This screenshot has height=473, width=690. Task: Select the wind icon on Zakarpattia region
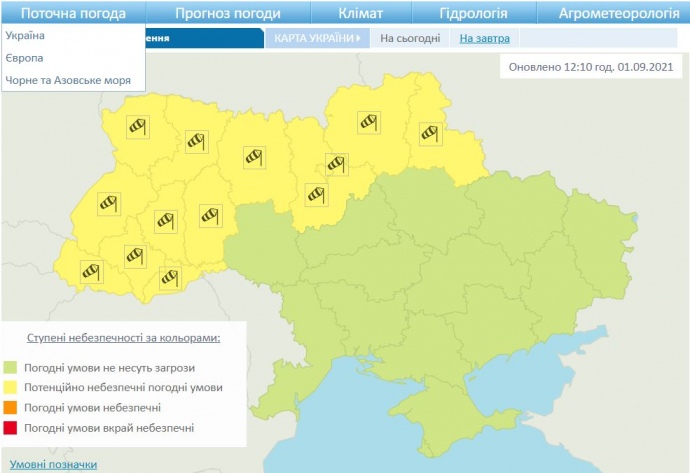(x=91, y=270)
